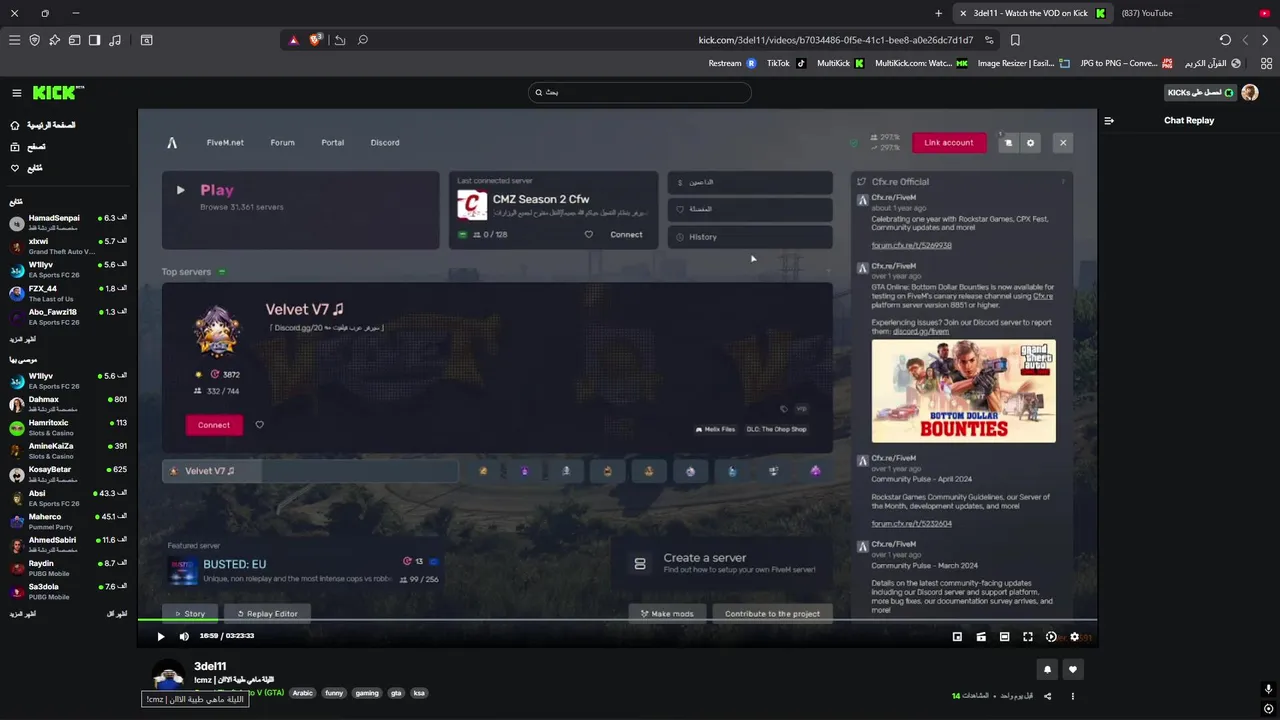The image size is (1280, 720).
Task: Open the user profile avatar menu
Action: [1250, 92]
